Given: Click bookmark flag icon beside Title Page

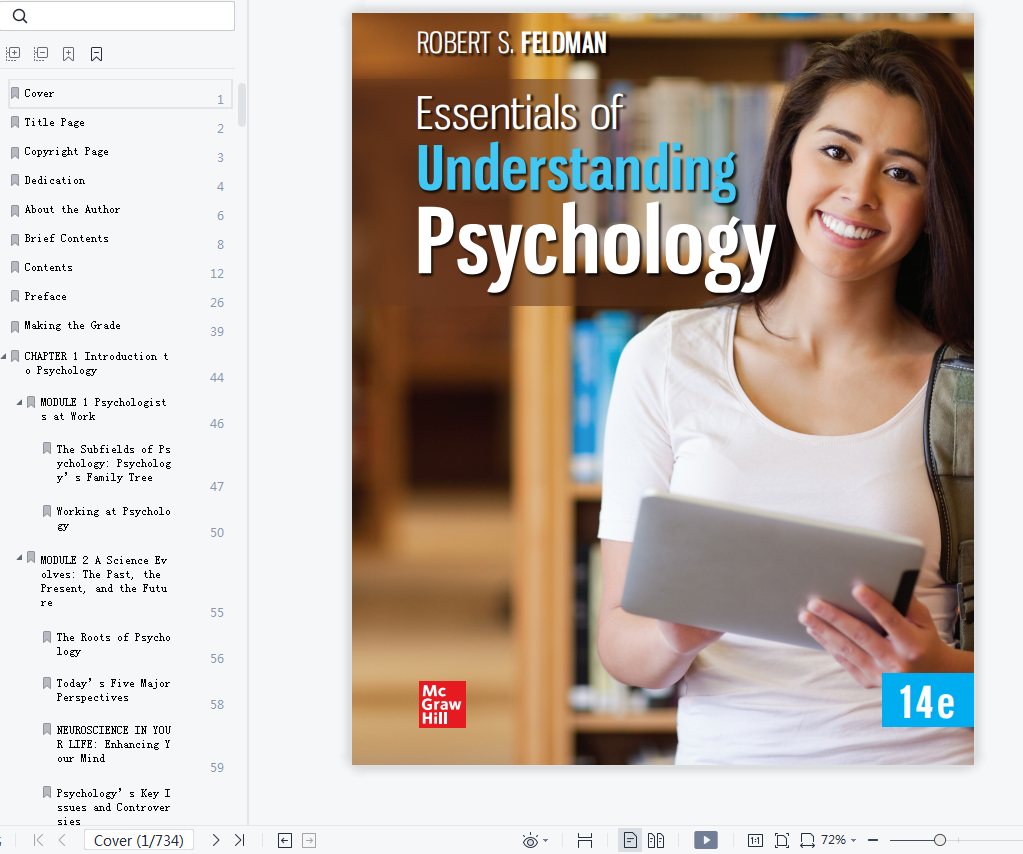Looking at the screenshot, I should point(15,123).
